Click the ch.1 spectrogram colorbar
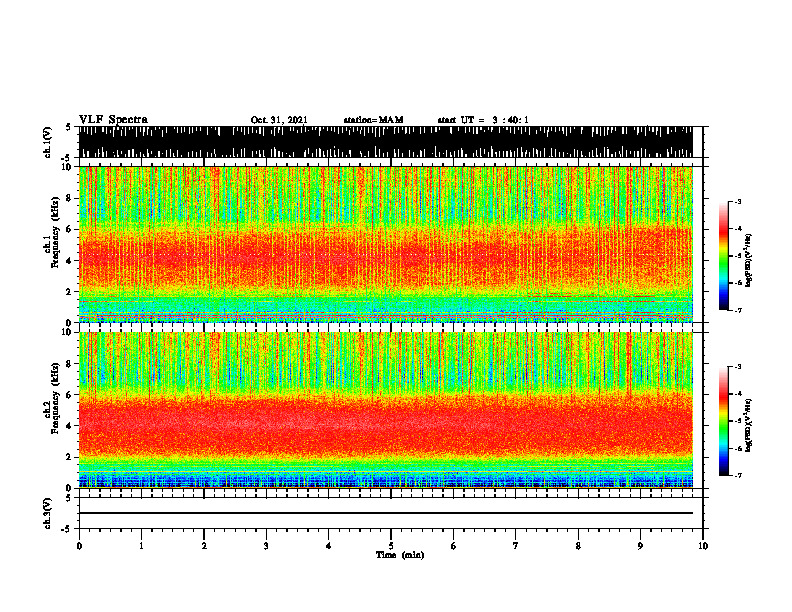 [x=723, y=256]
